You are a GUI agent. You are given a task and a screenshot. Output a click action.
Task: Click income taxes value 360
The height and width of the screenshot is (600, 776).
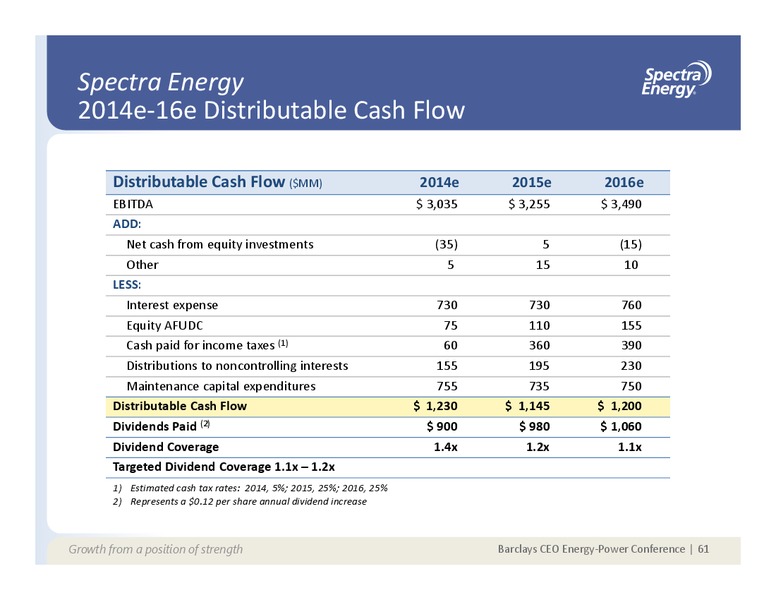539,345
